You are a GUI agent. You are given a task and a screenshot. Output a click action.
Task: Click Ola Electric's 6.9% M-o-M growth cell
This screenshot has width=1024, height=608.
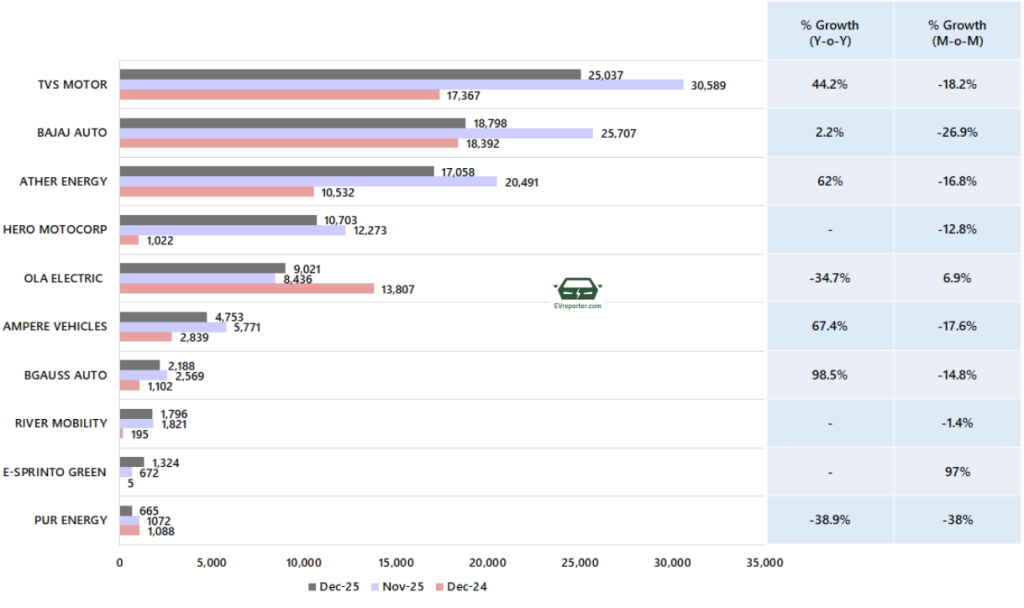pos(957,278)
